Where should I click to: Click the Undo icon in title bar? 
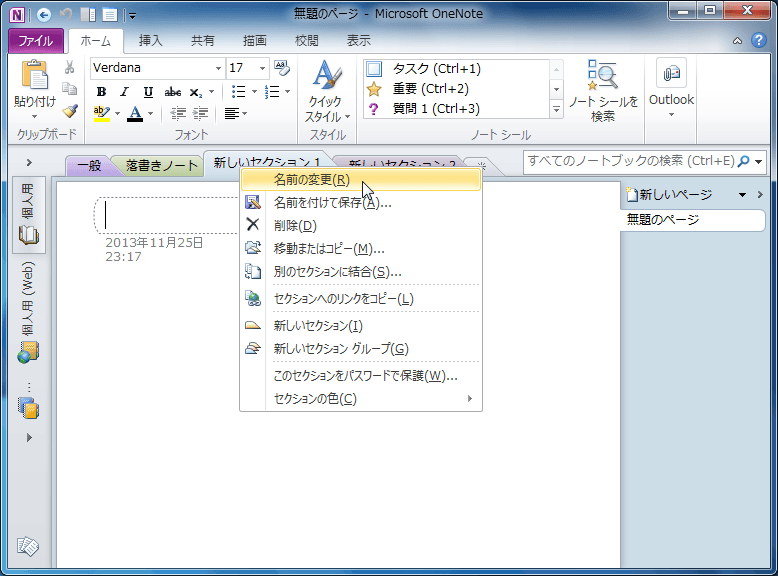click(x=66, y=15)
